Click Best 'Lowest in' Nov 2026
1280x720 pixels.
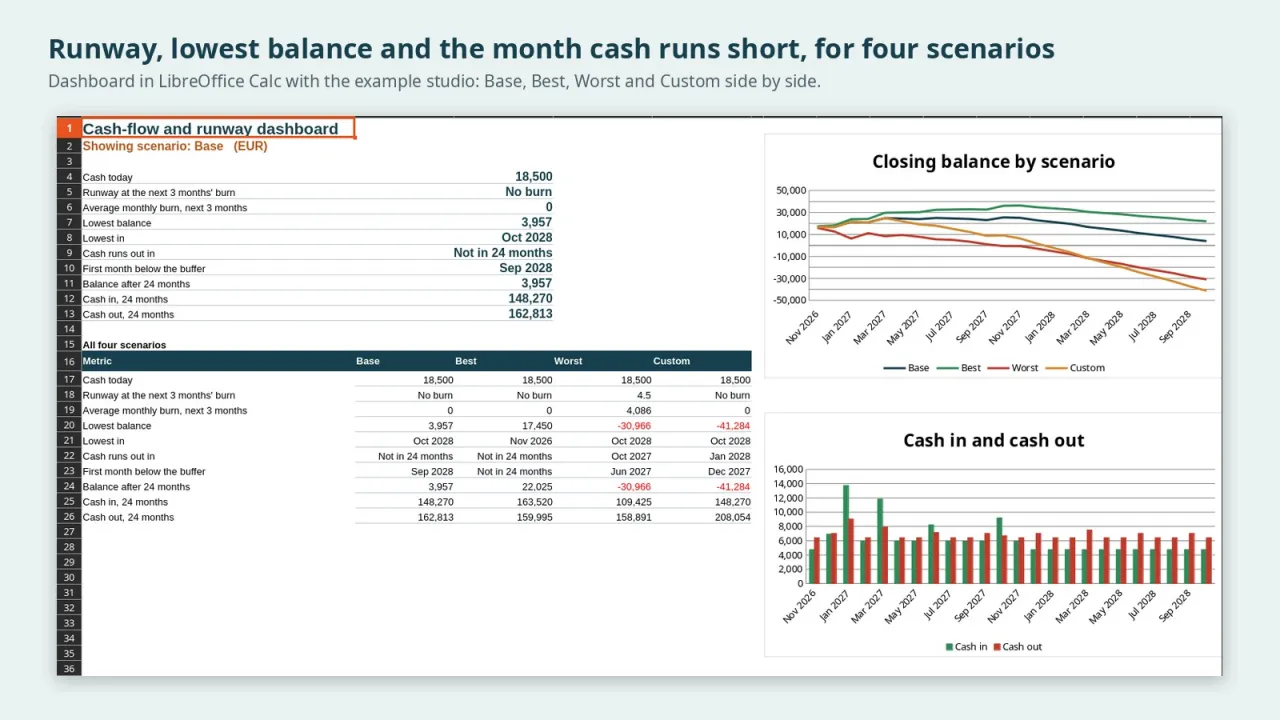tap(531, 441)
